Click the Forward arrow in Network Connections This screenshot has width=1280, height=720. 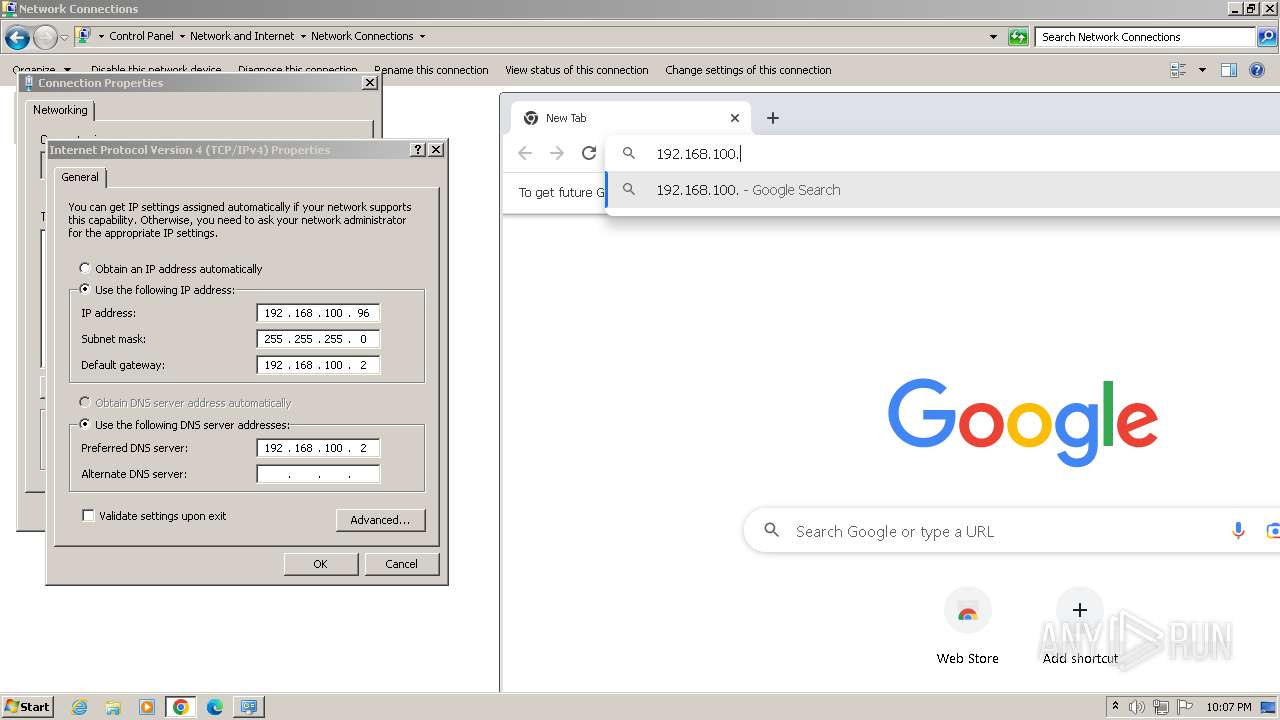(x=45, y=38)
